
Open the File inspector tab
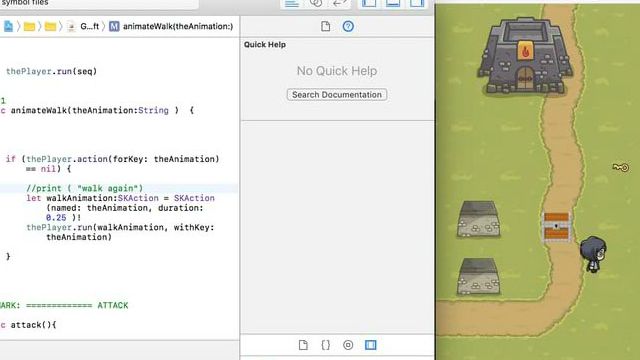tap(325, 27)
